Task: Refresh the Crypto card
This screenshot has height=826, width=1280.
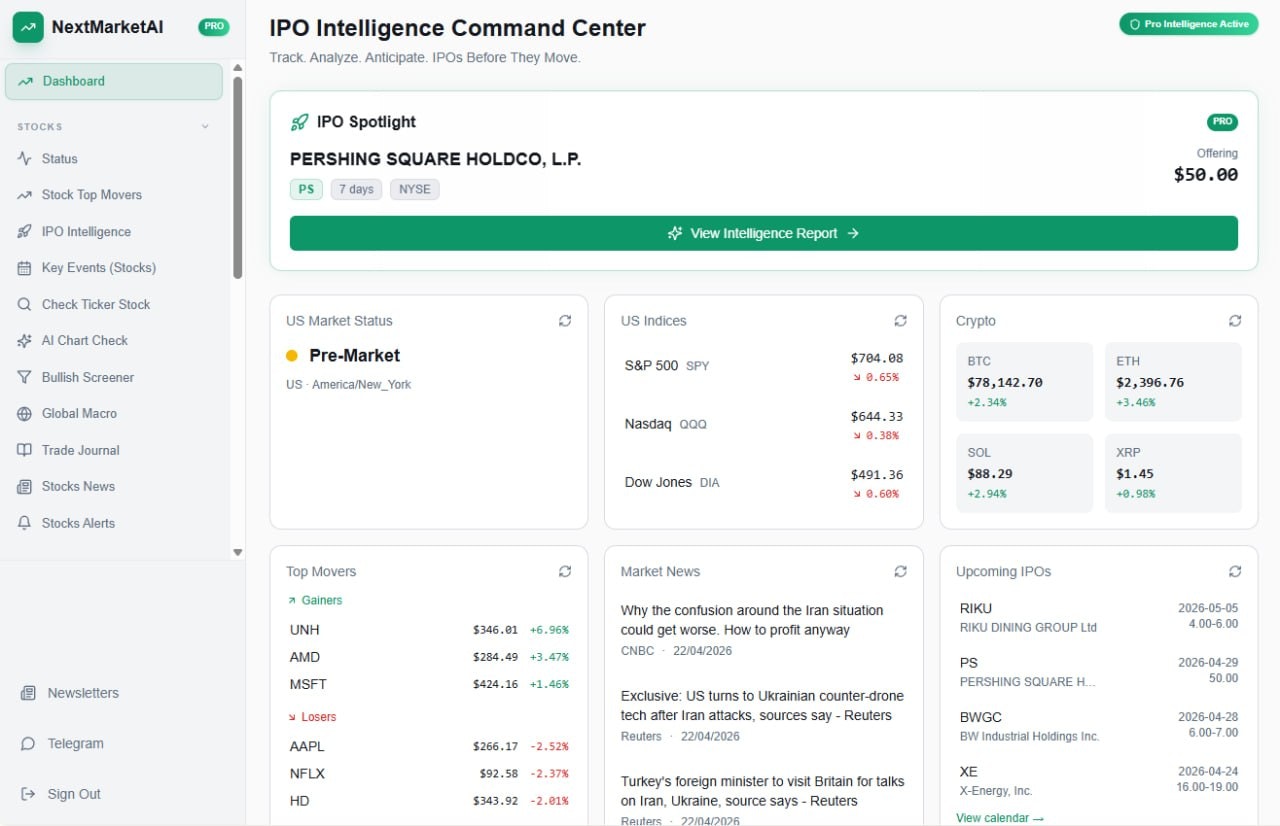Action: [x=1235, y=321]
